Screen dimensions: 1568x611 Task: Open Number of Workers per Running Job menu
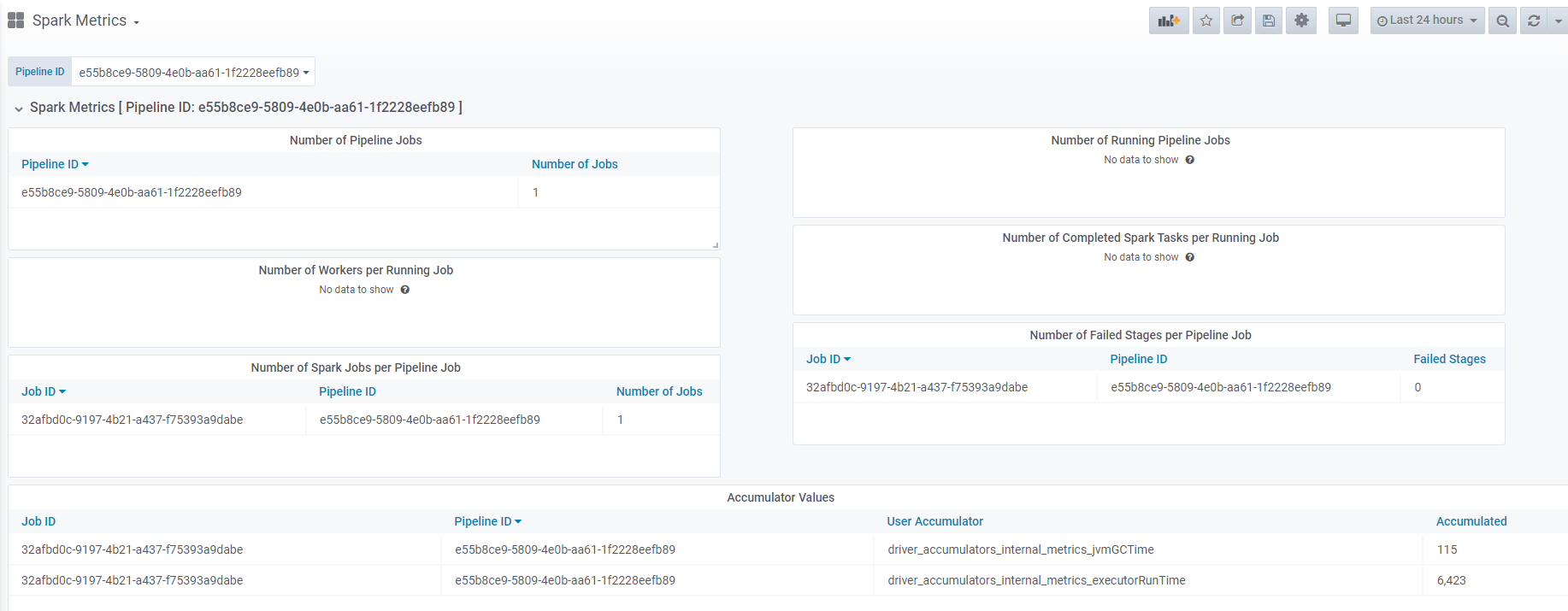356,270
